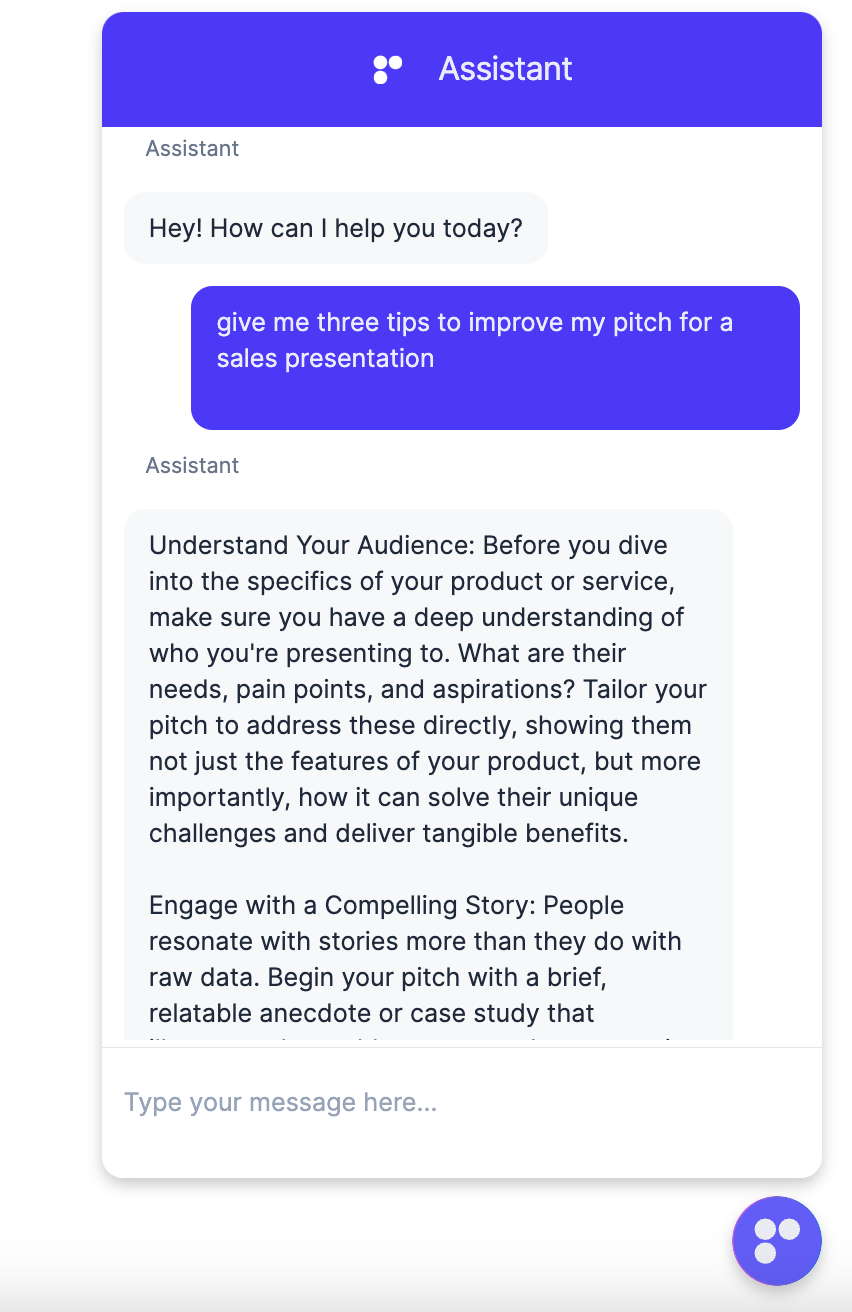Click the Assistant label above the greeting message
The image size is (852, 1312).
(x=192, y=148)
